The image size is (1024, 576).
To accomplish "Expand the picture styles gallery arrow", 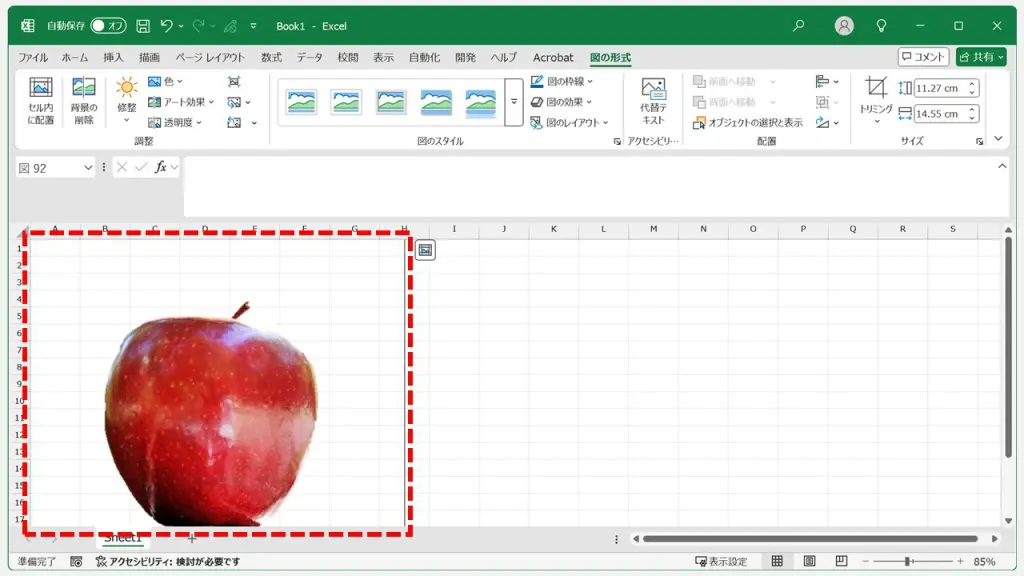I will (514, 102).
